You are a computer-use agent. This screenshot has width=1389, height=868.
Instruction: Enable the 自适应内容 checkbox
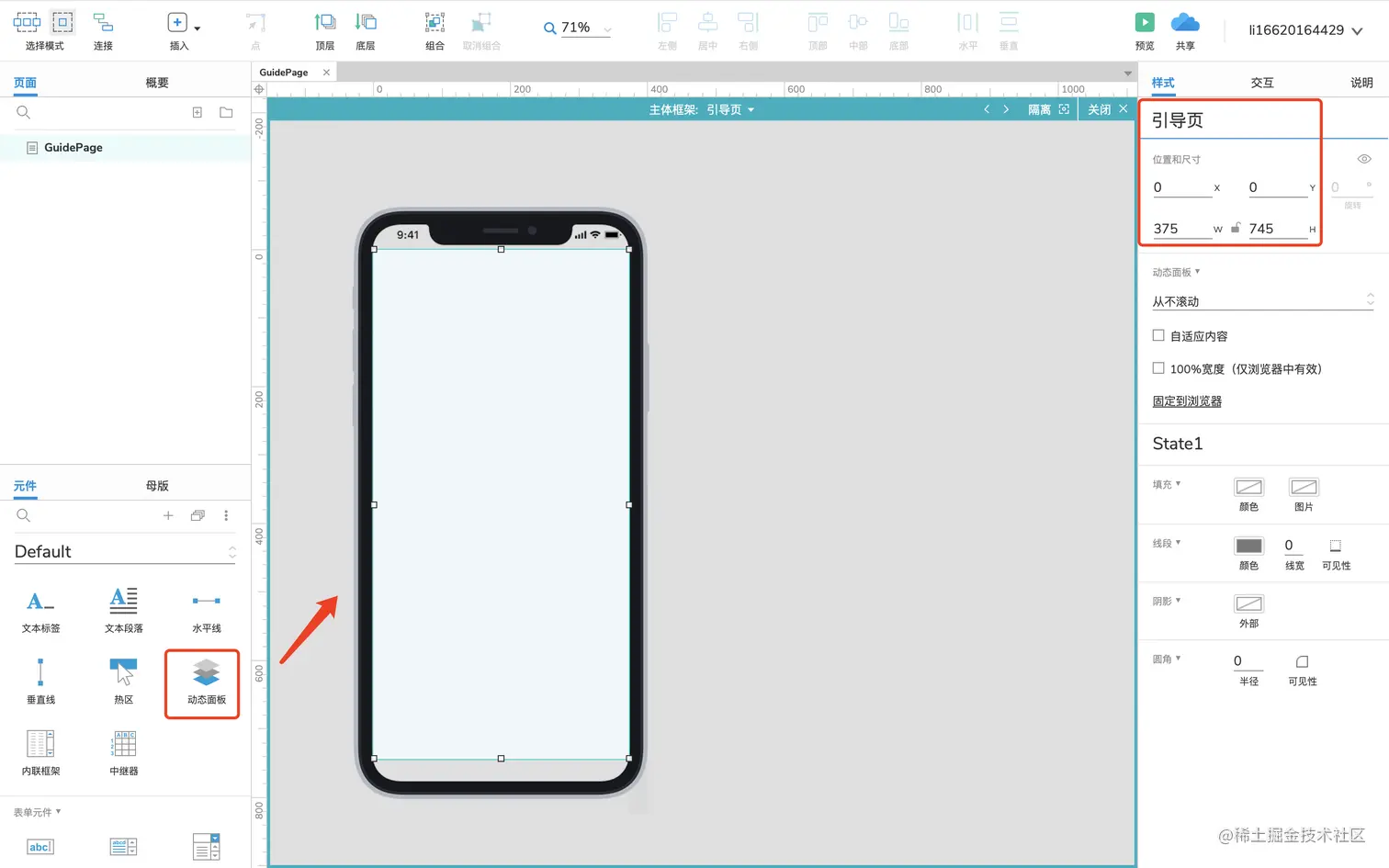(1158, 335)
